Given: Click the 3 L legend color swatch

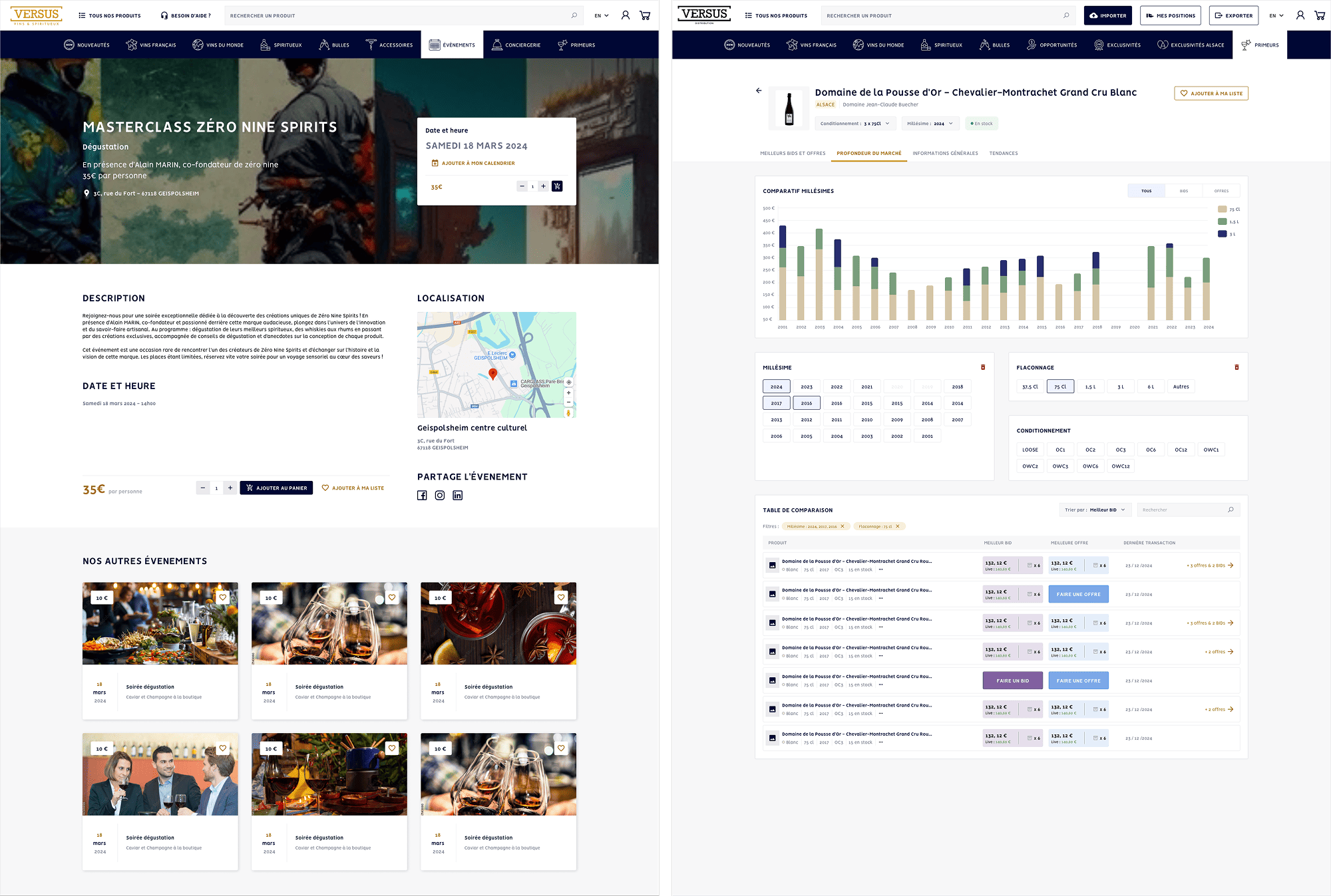Looking at the screenshot, I should [1222, 234].
